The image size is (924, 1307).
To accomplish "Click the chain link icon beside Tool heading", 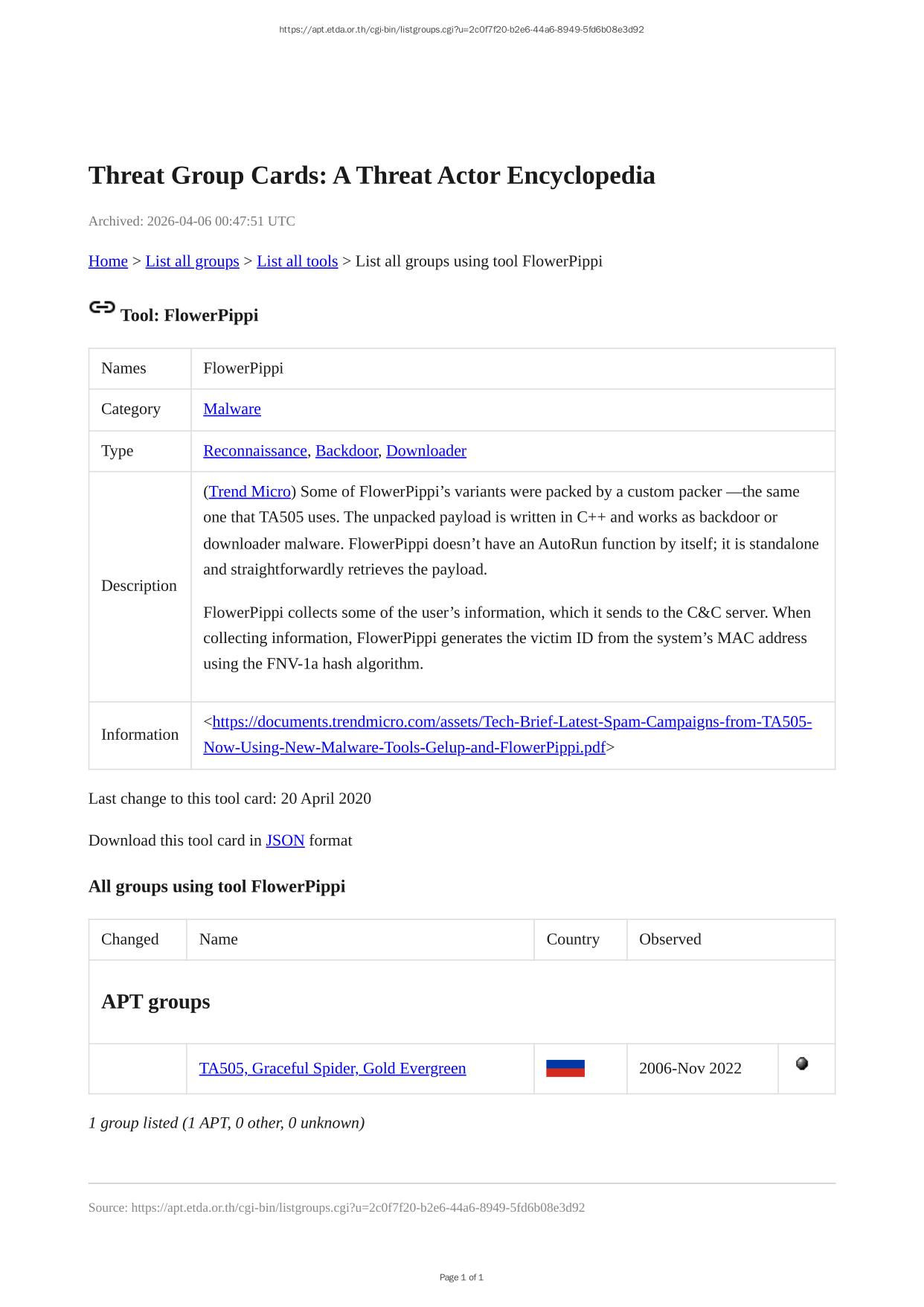I will (x=102, y=307).
